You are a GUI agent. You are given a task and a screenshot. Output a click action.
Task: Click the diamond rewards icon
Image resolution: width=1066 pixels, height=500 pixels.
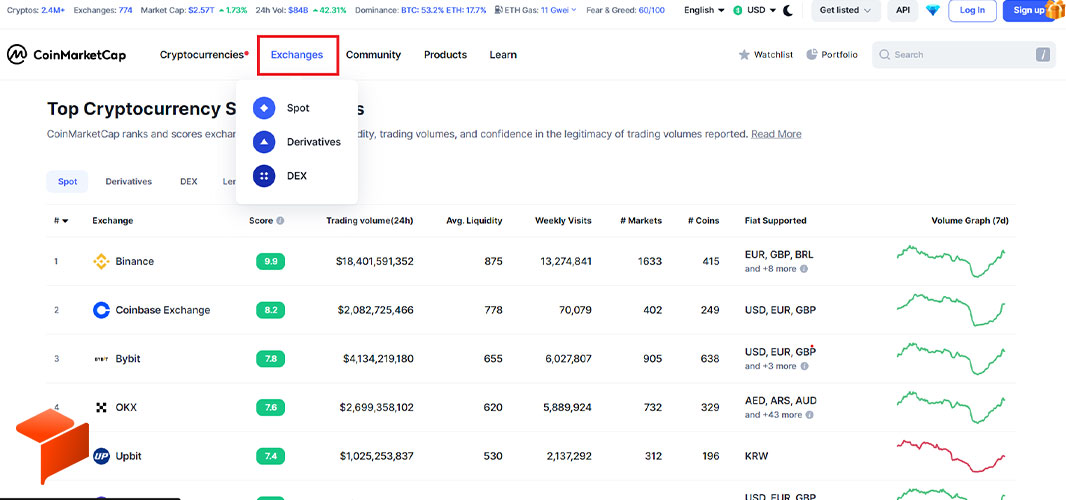(x=932, y=10)
